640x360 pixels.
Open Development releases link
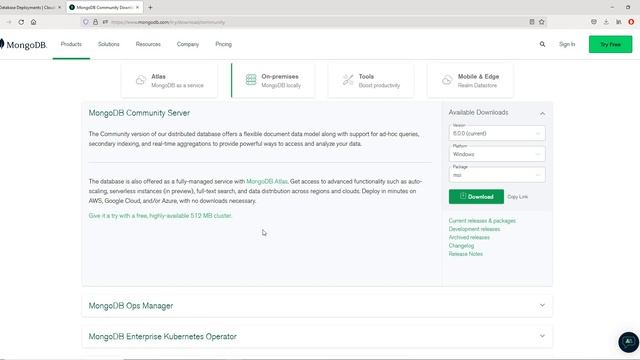point(474,229)
